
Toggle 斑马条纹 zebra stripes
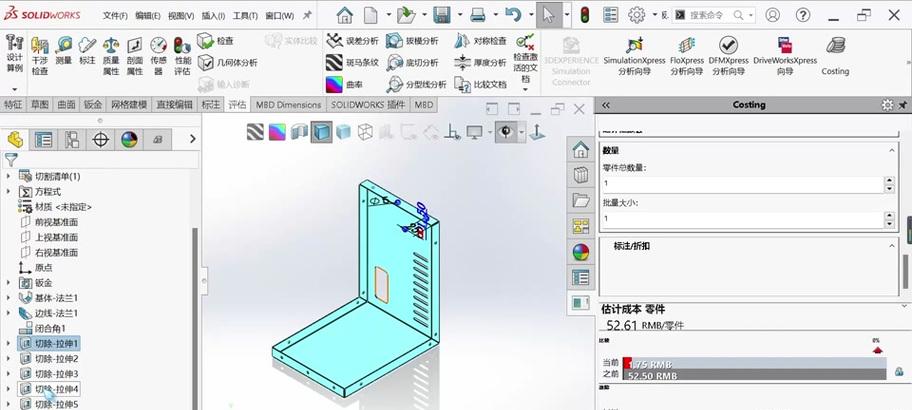352,62
